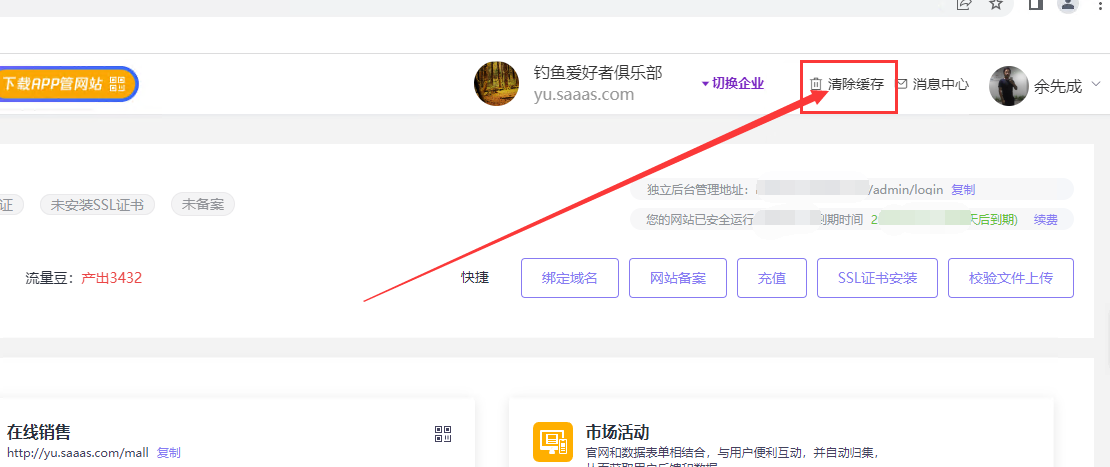Click 复制 next to admin/login address
The width and height of the screenshot is (1110, 467).
(x=963, y=190)
